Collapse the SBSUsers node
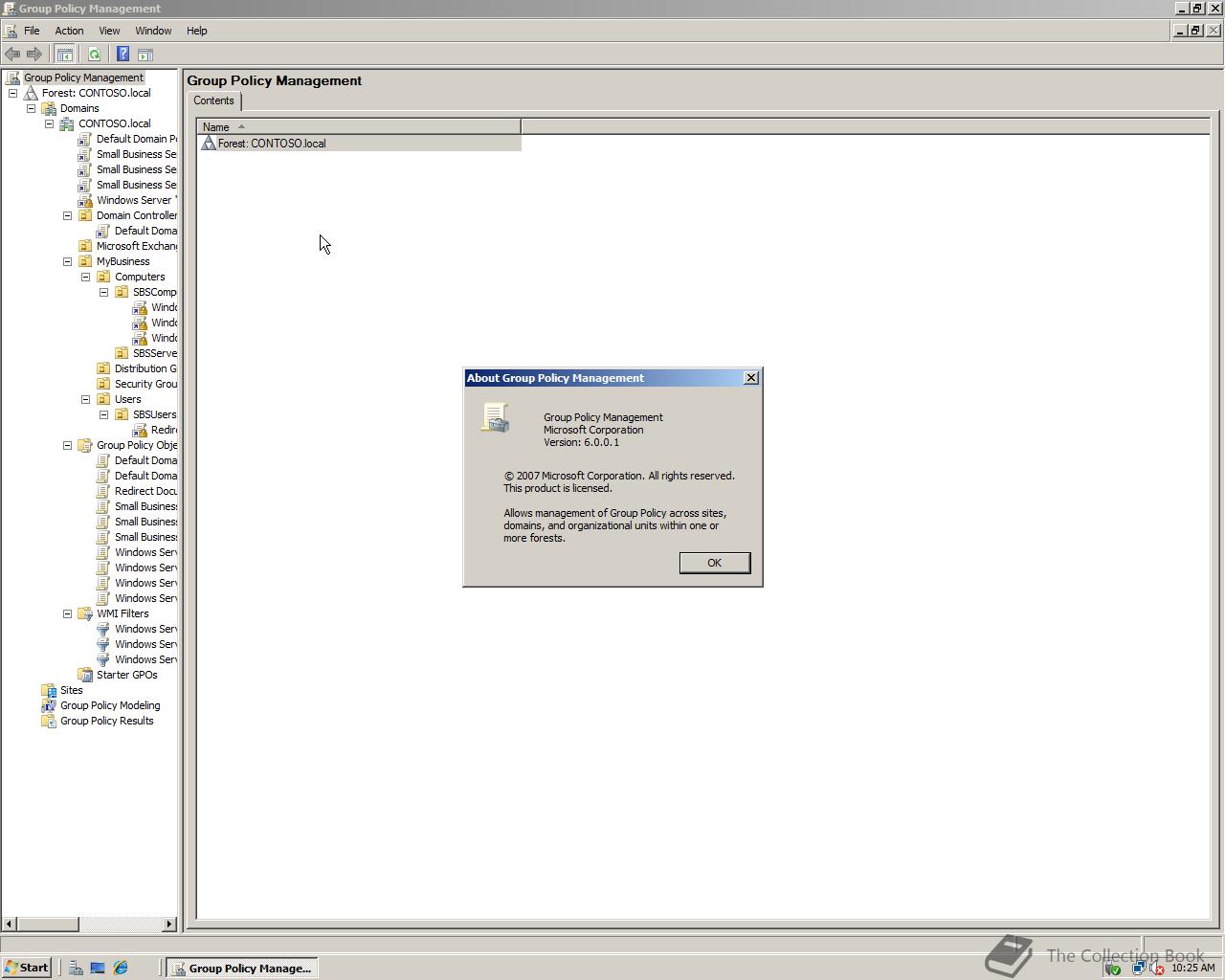The height and width of the screenshot is (980, 1225). click(103, 414)
